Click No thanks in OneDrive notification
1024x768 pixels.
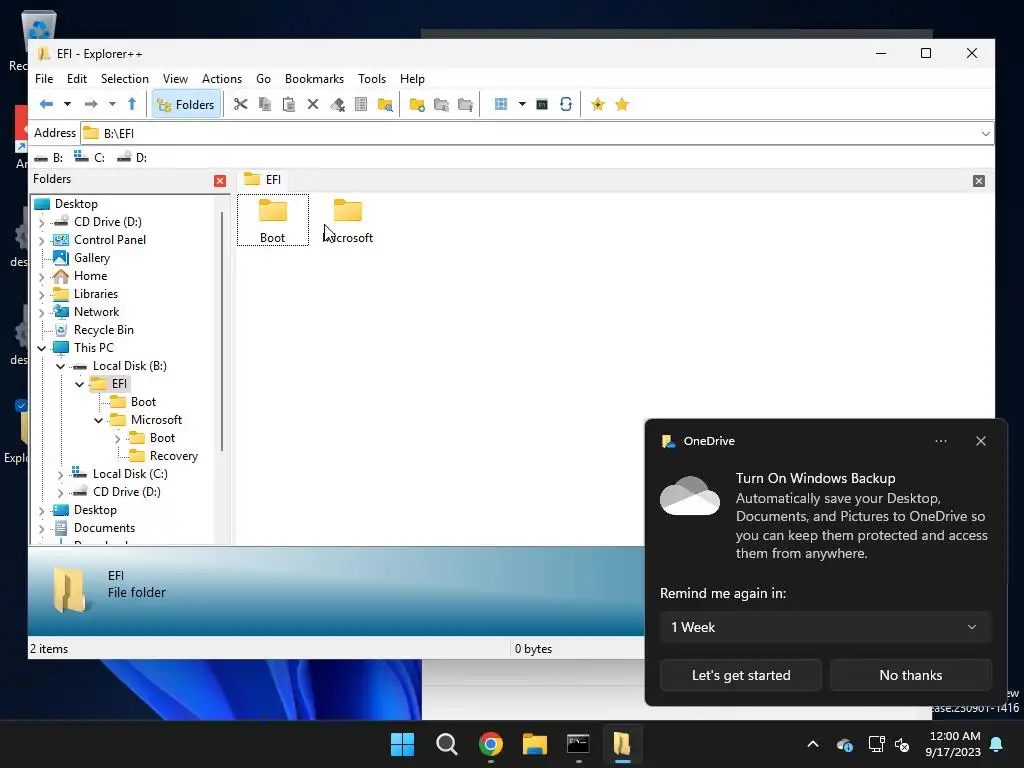[x=910, y=675]
